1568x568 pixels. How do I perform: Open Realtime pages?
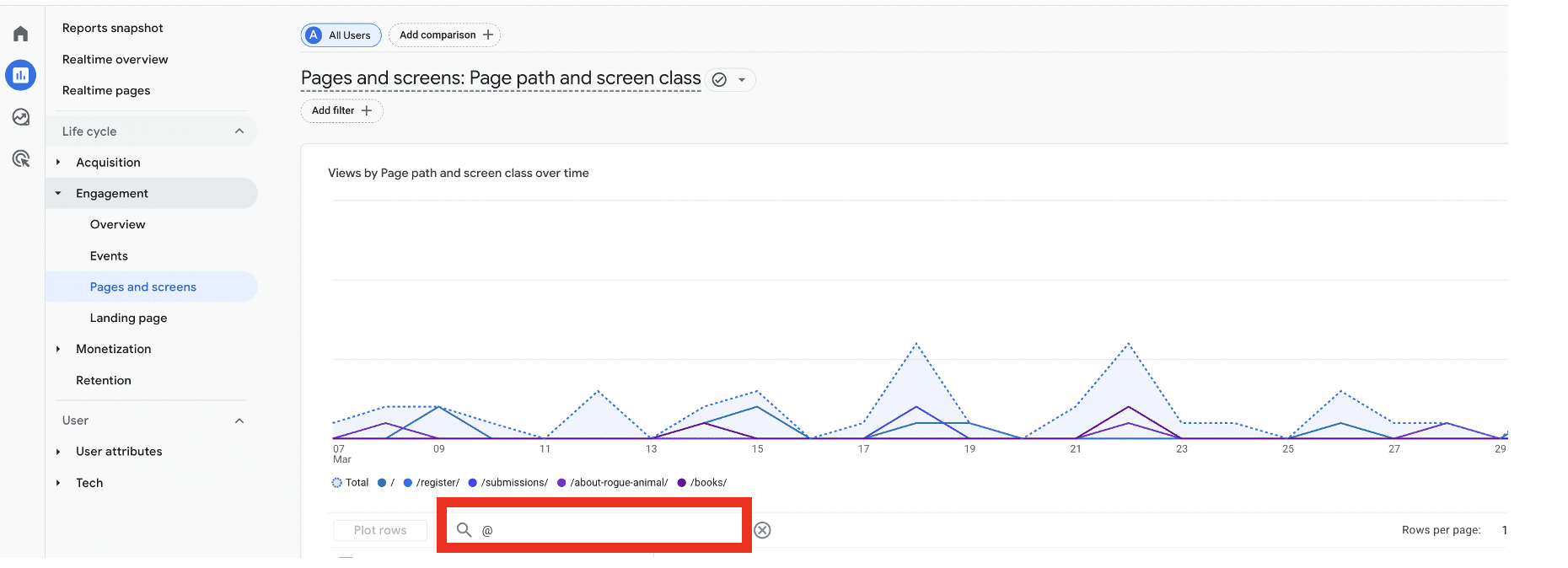[x=106, y=90]
